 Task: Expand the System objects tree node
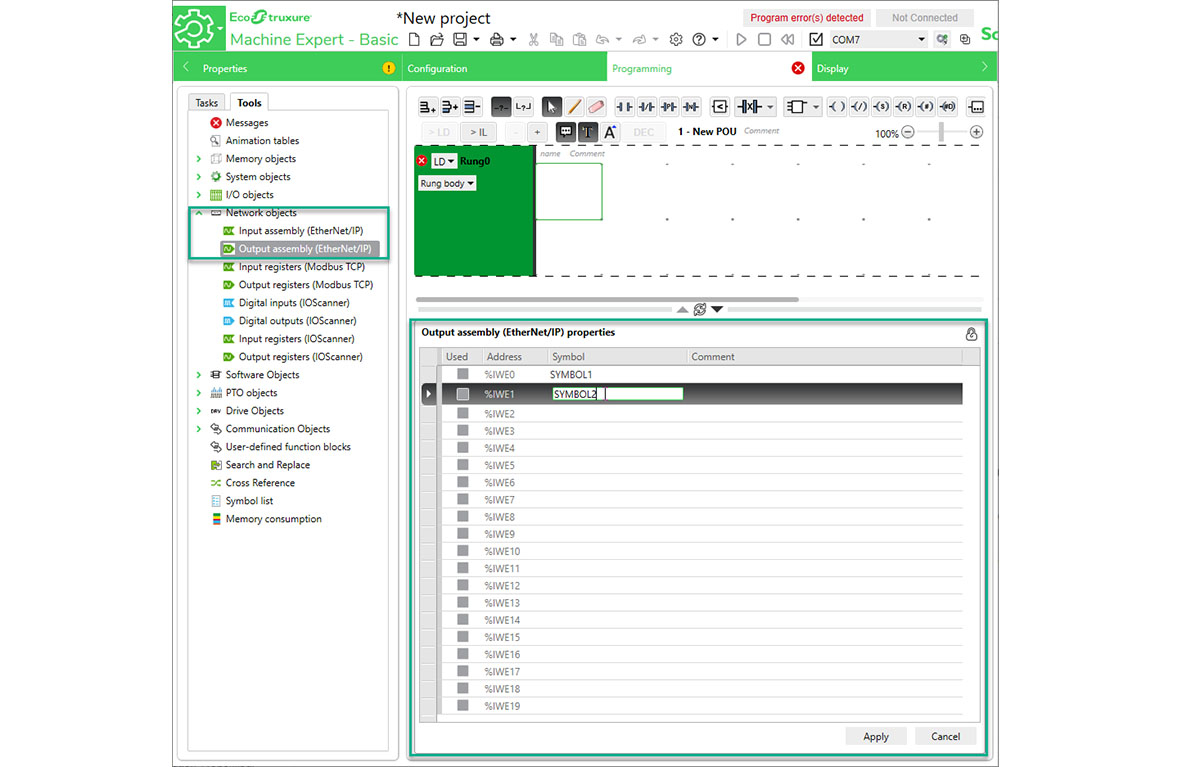coord(199,177)
